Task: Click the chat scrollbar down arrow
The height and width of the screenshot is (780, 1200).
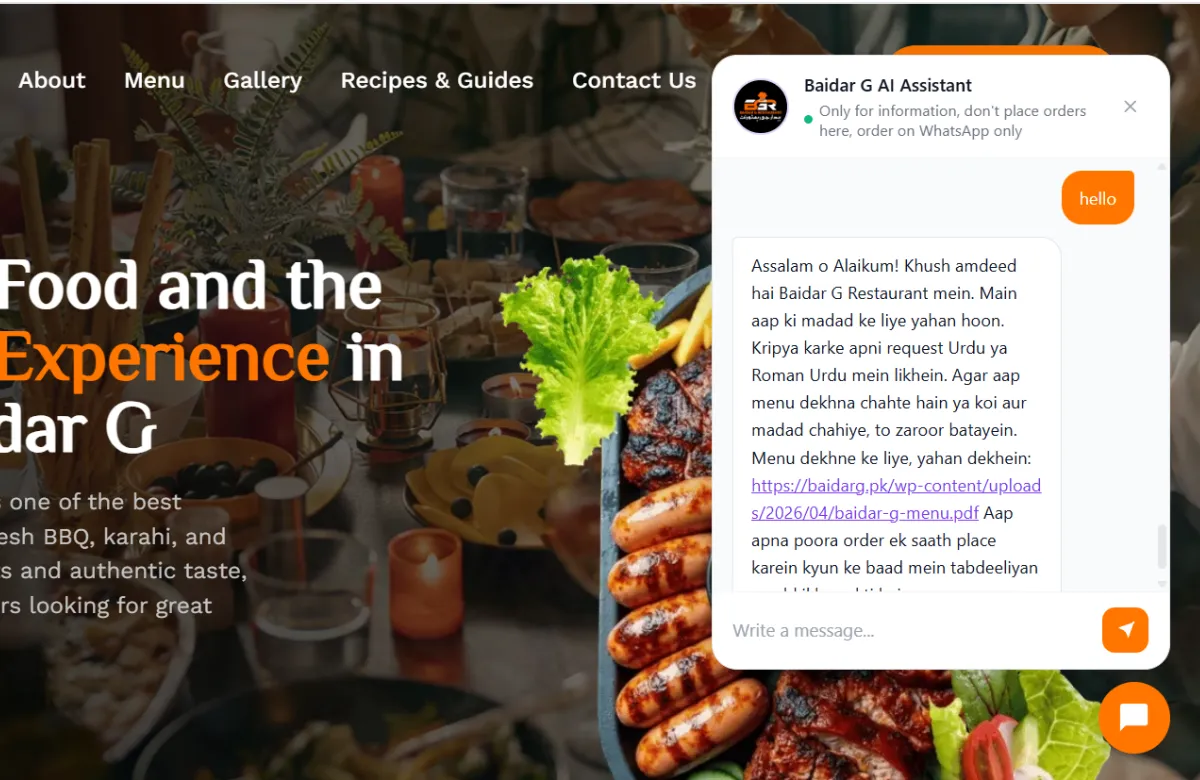Action: tap(1162, 584)
